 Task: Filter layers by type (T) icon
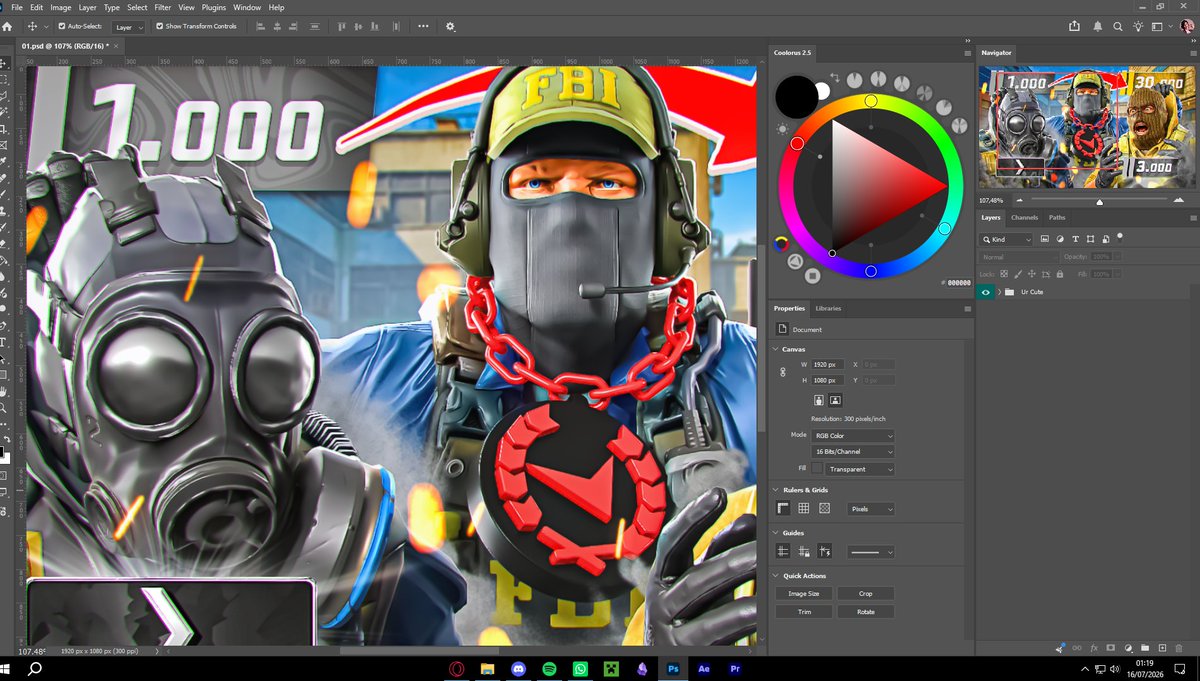click(1075, 239)
